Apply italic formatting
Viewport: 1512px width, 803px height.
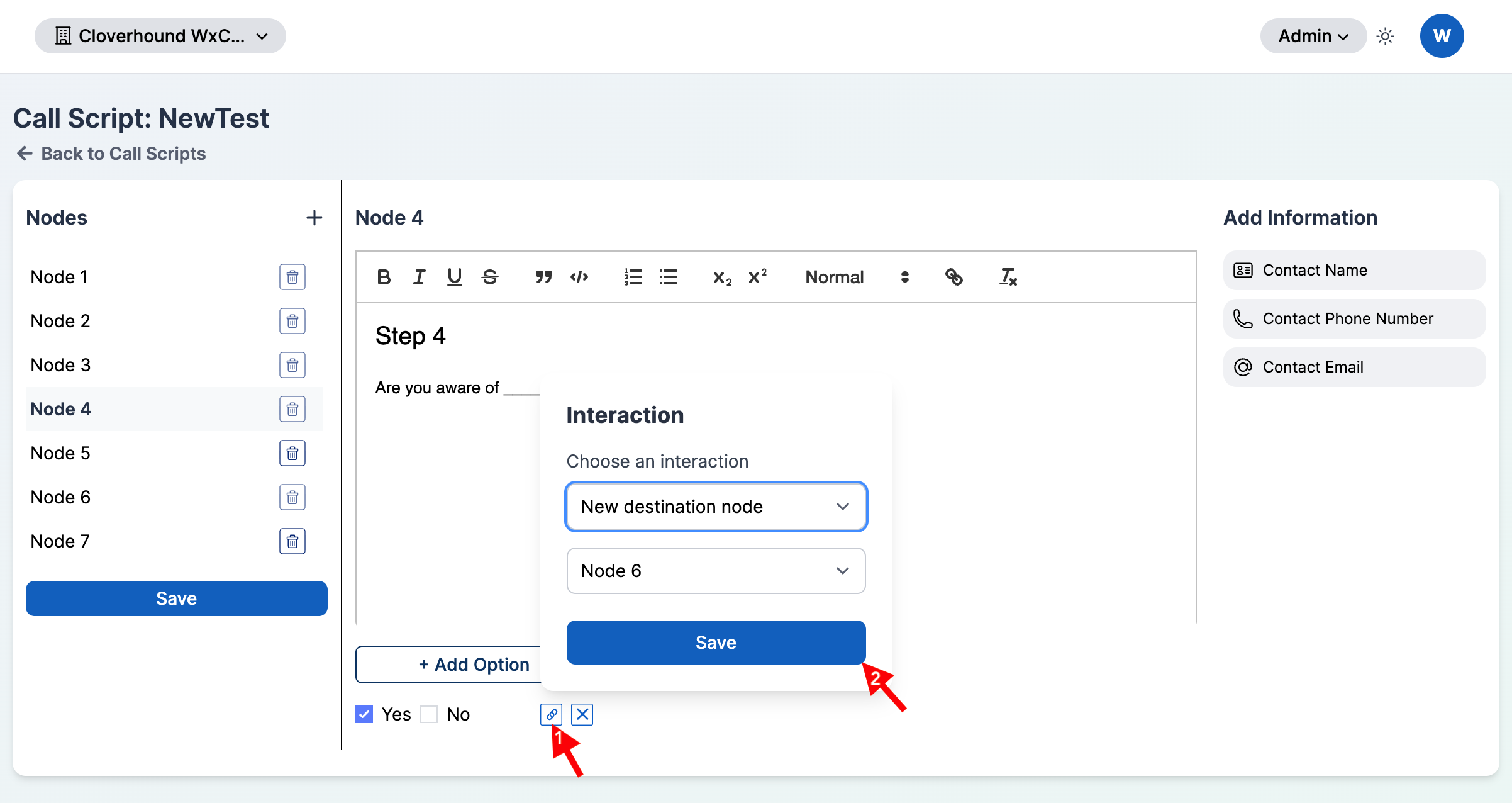pyautogui.click(x=419, y=277)
